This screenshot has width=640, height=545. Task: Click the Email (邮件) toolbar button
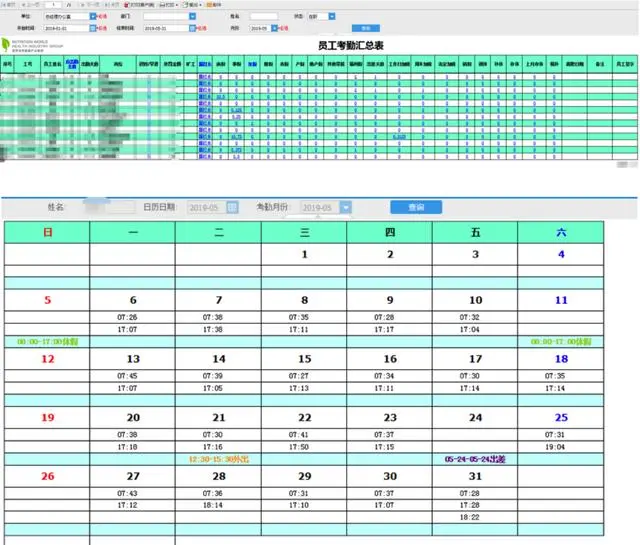tap(214, 5)
